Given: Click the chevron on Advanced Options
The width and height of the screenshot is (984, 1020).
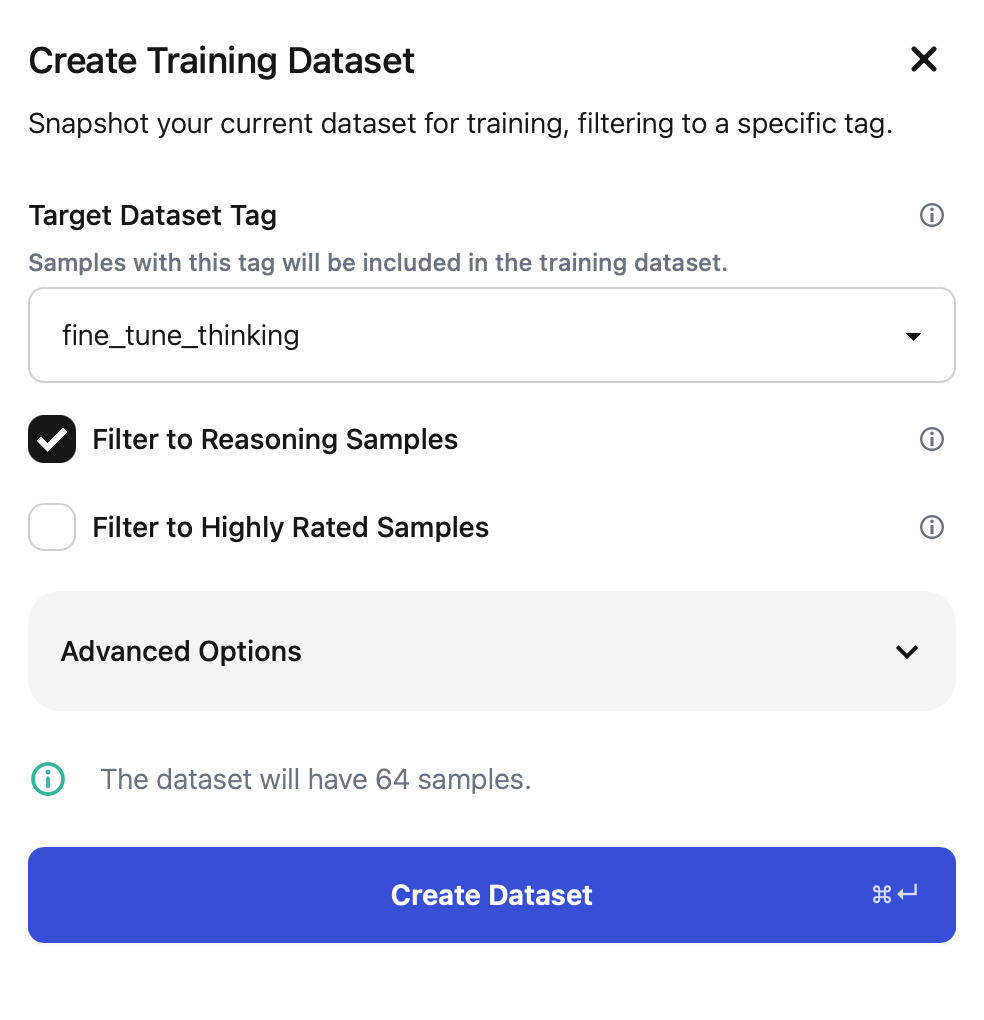Looking at the screenshot, I should [906, 652].
